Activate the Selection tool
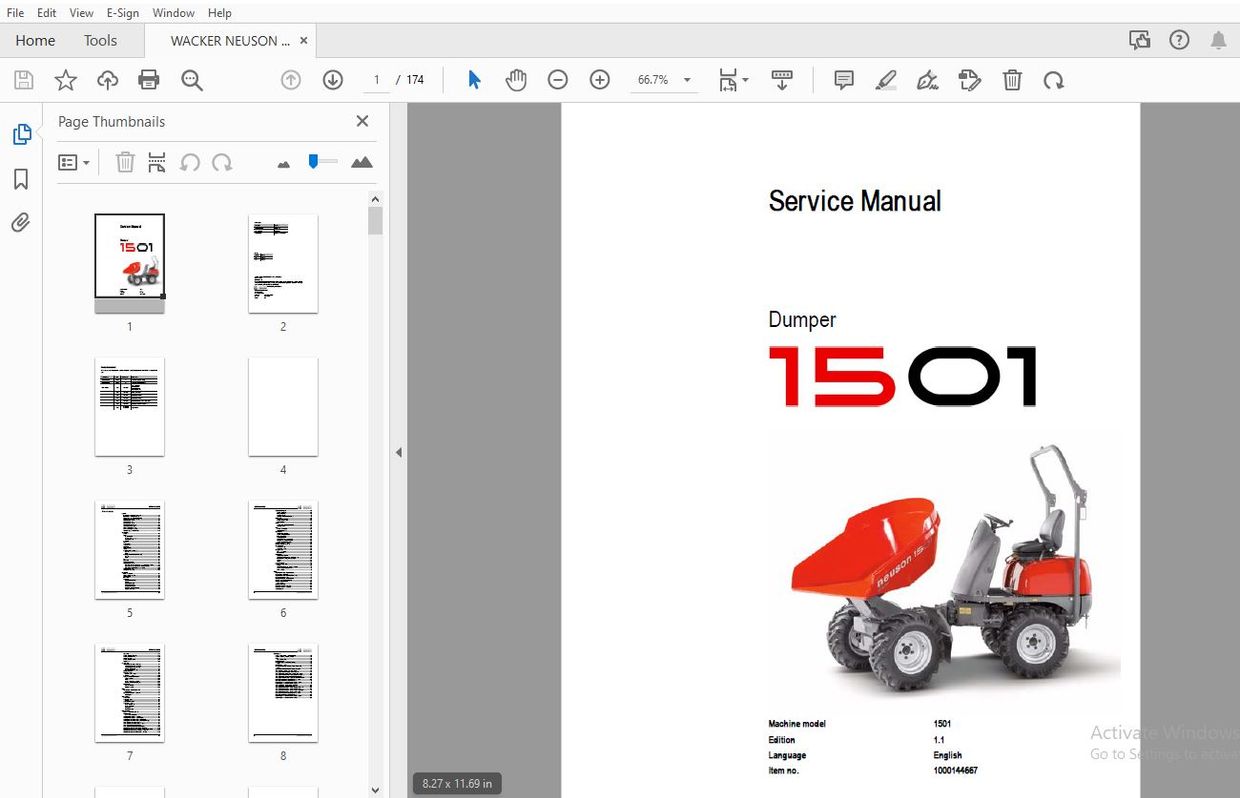Image resolution: width=1240 pixels, height=798 pixels. (x=474, y=79)
